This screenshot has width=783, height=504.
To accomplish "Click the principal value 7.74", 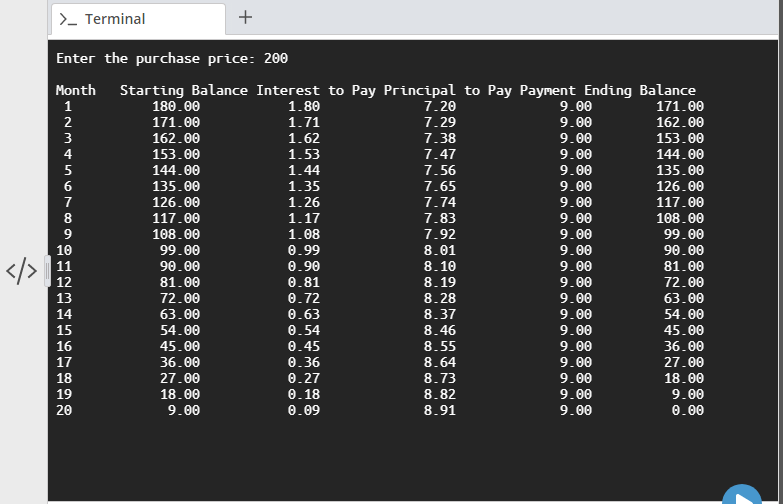I will click(439, 202).
